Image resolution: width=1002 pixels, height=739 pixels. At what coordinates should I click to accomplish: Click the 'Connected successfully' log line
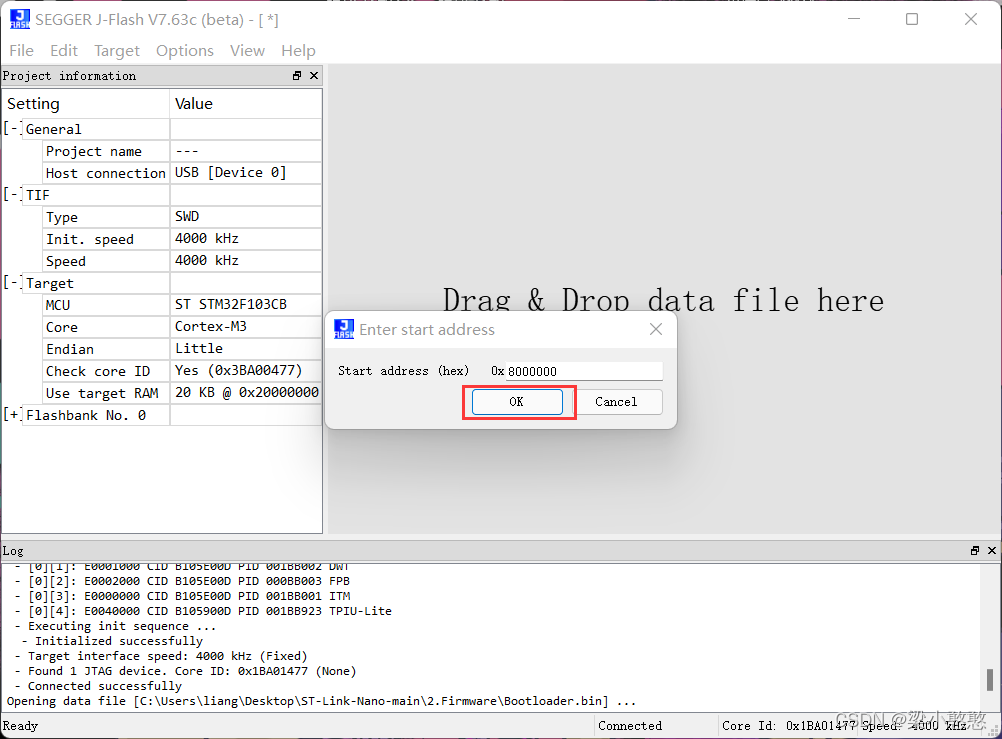pyautogui.click(x=99, y=686)
